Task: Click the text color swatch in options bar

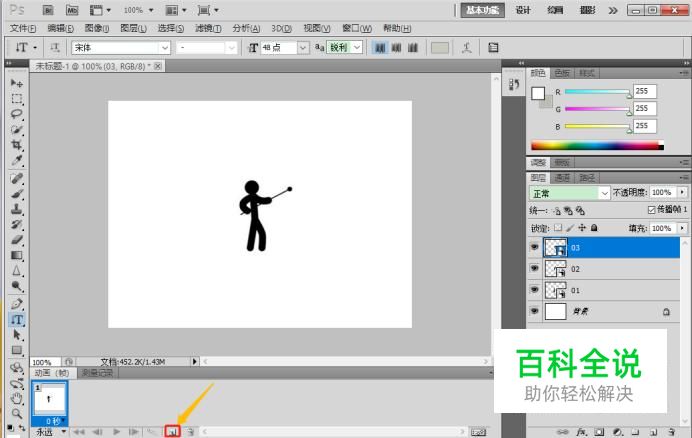Action: coord(439,47)
